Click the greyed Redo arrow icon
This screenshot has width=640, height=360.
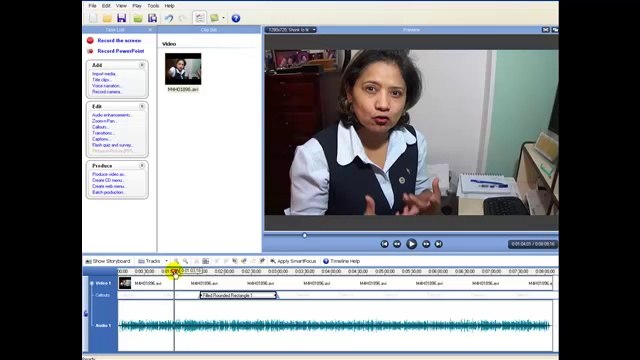182,18
